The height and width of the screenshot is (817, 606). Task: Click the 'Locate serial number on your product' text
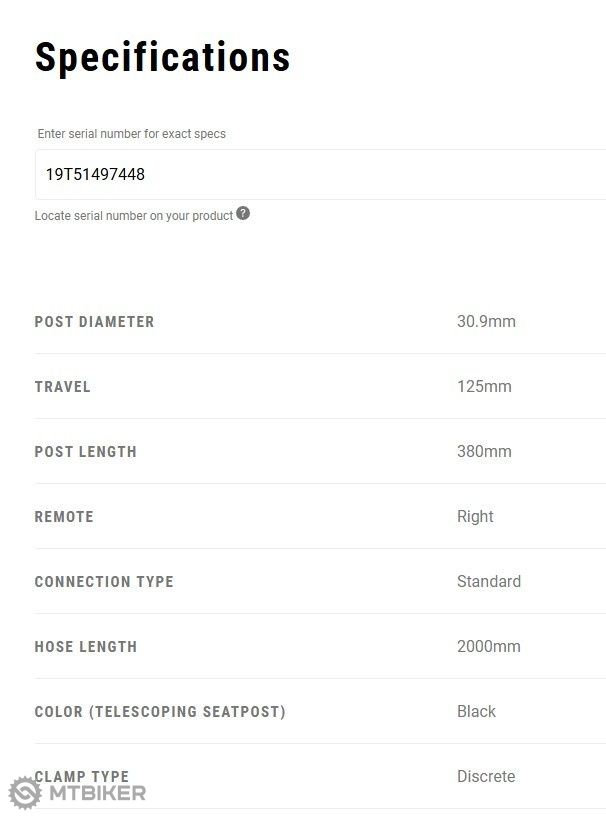(x=134, y=216)
